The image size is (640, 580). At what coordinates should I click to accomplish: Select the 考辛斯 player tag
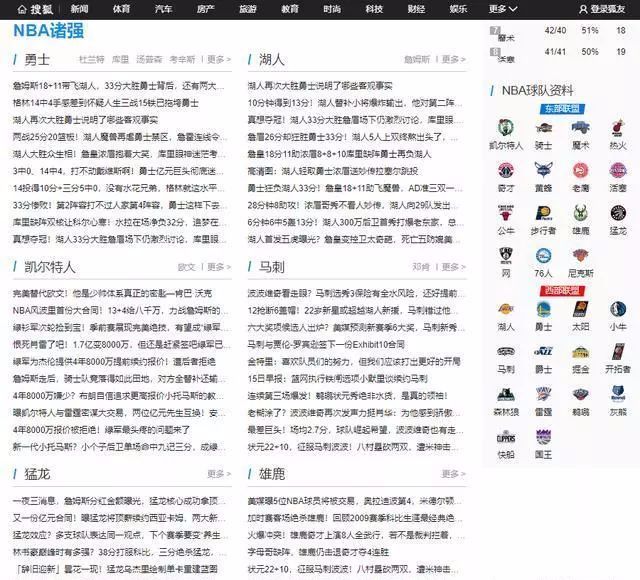[182, 60]
